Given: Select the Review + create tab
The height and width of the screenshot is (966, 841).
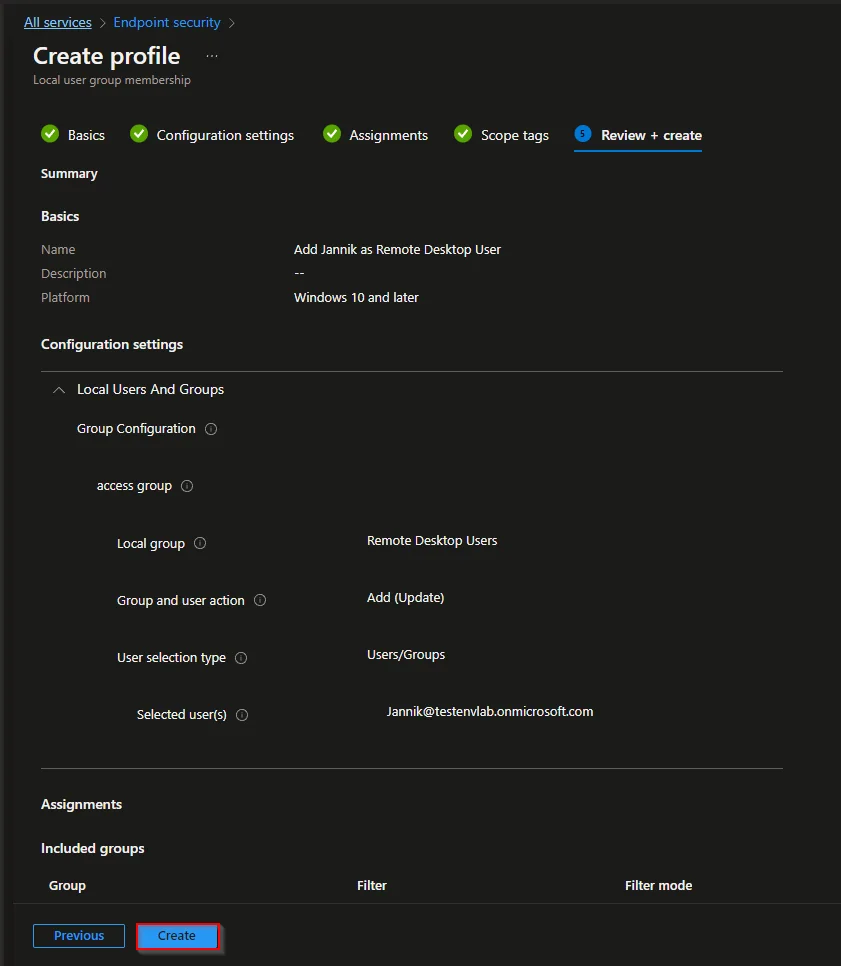Looking at the screenshot, I should [651, 136].
